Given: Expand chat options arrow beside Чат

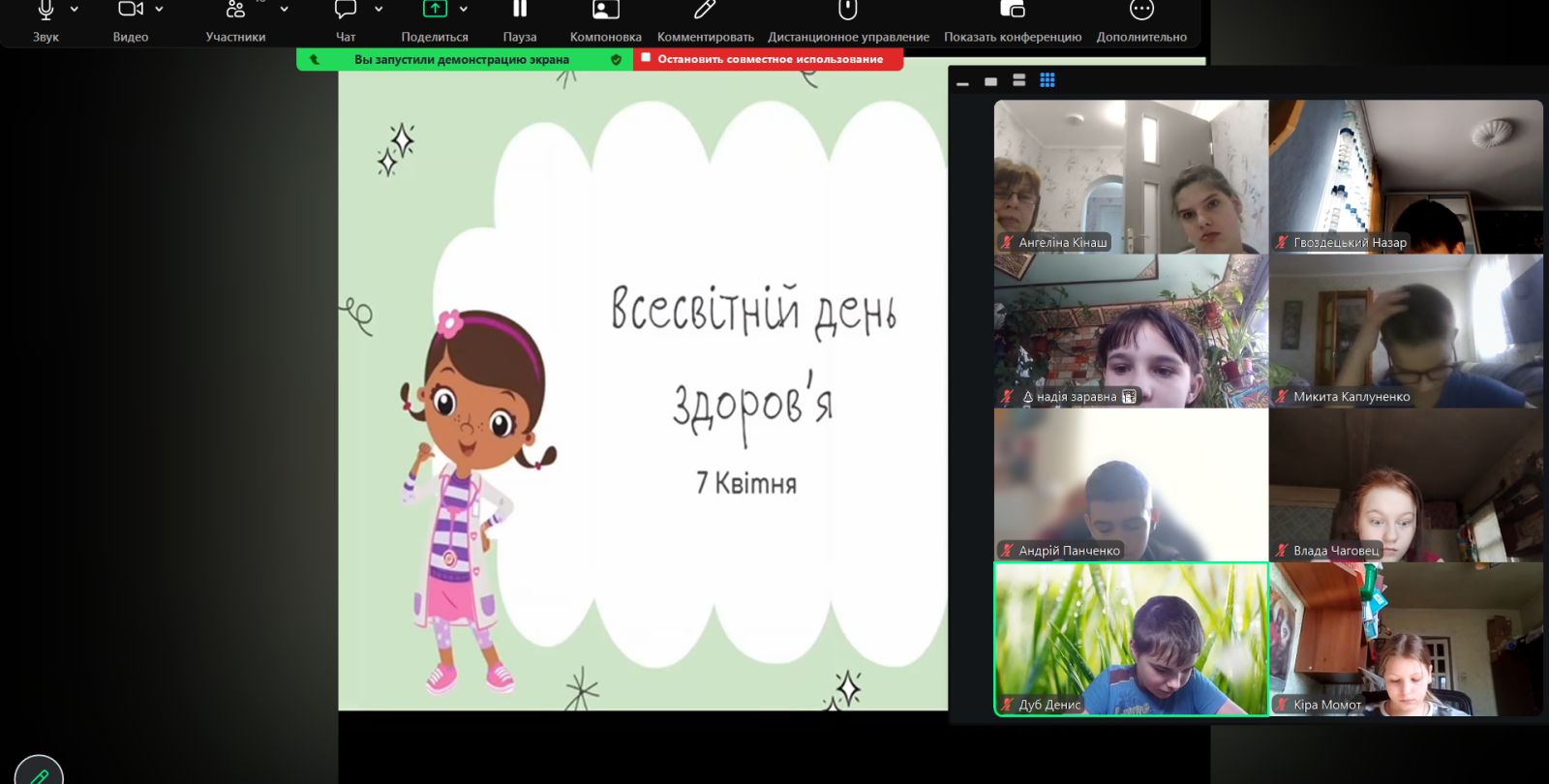Looking at the screenshot, I should pos(379,10).
